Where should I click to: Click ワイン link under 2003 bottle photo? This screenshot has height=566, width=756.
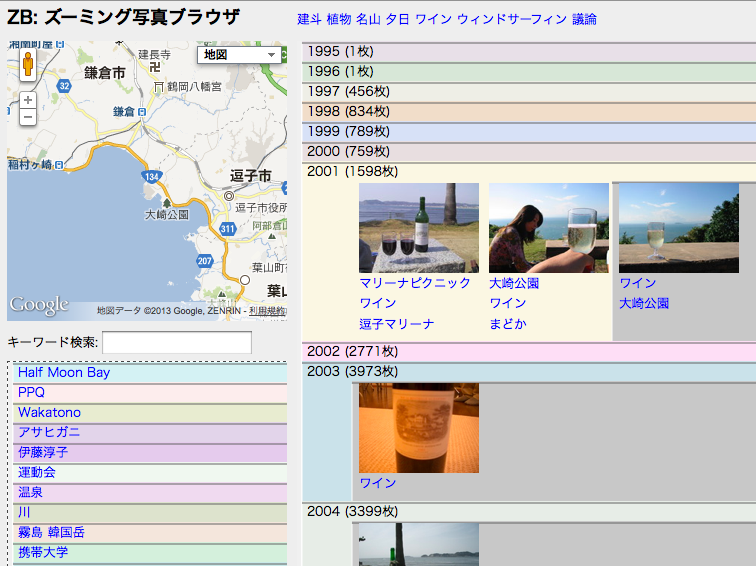(378, 483)
